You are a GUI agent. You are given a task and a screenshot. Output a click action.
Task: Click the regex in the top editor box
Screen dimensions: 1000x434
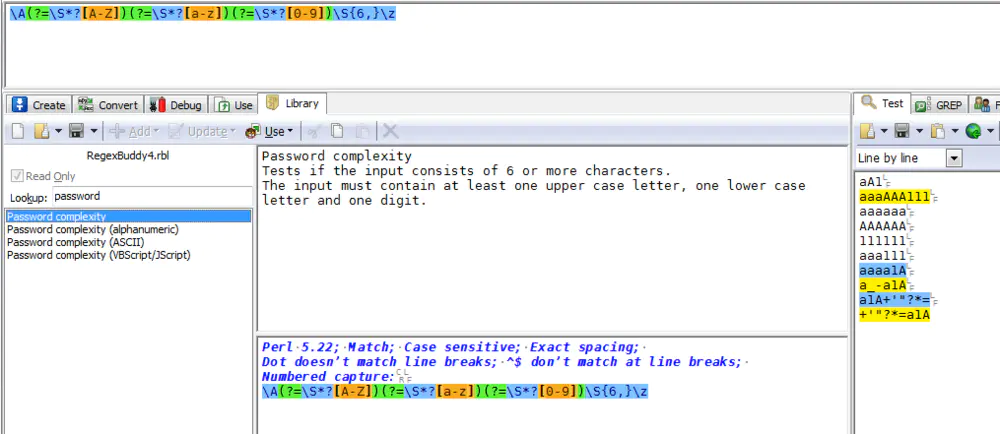[x=202, y=14]
